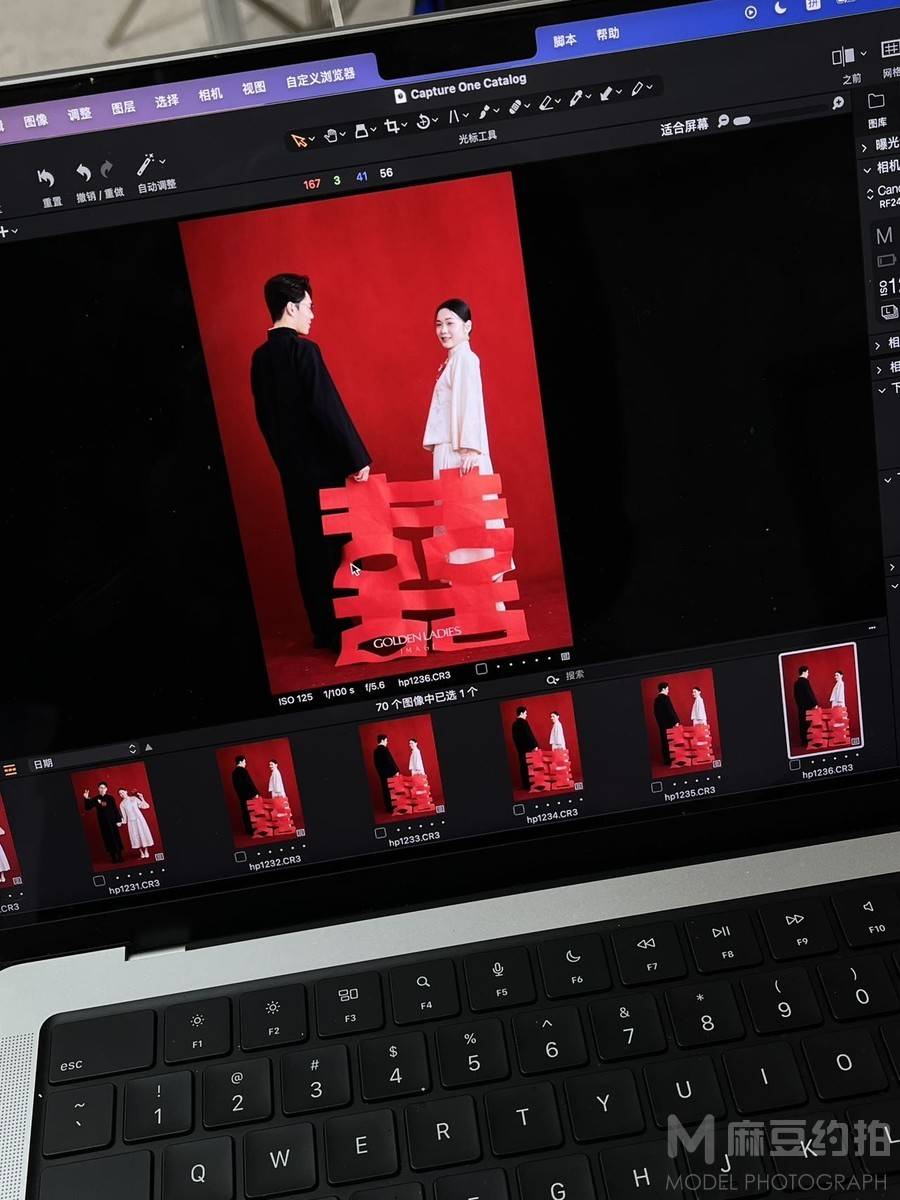This screenshot has height=1200, width=900.
Task: Click the undo arrow icon
Action: coord(83,172)
